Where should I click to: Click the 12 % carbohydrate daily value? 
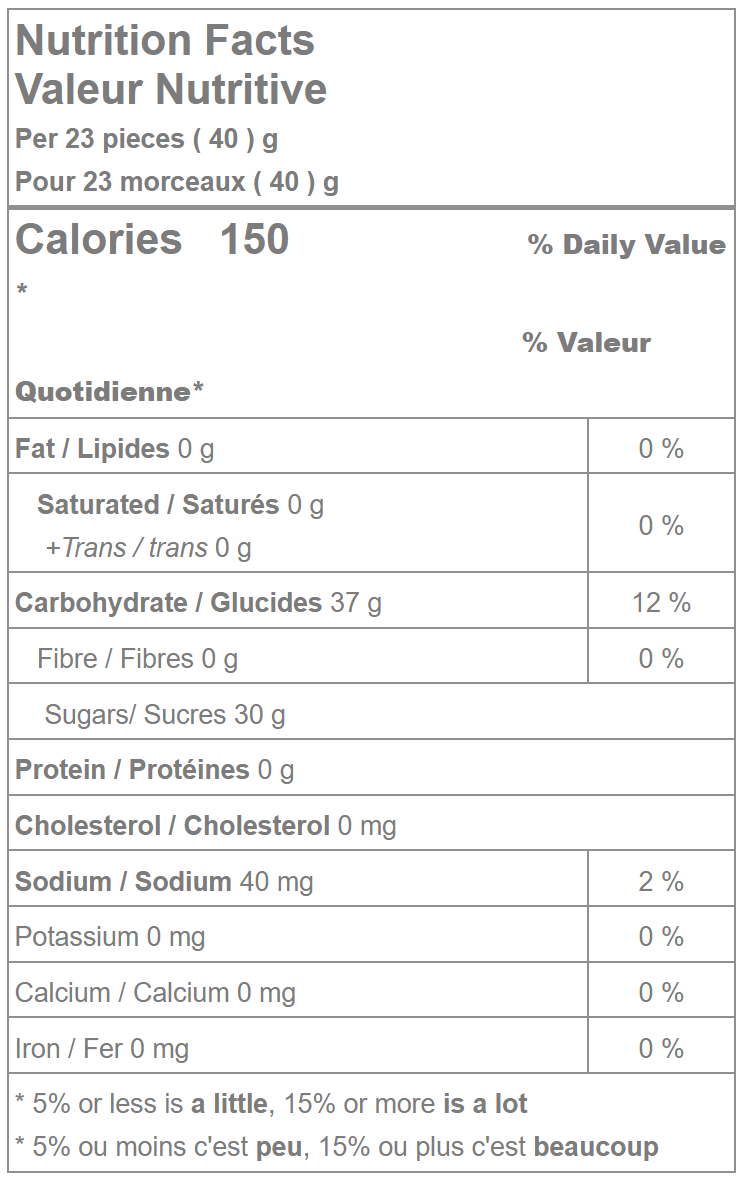(x=661, y=603)
